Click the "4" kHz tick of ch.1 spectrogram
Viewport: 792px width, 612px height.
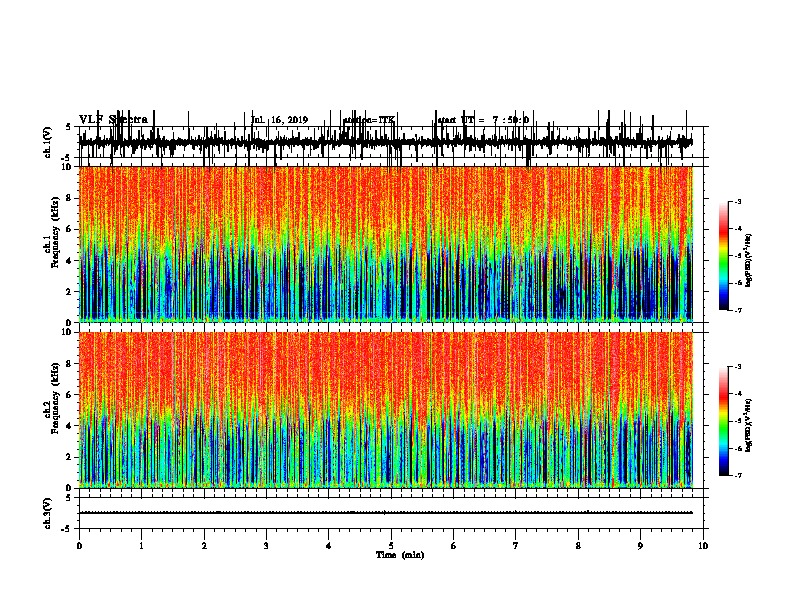[70, 261]
